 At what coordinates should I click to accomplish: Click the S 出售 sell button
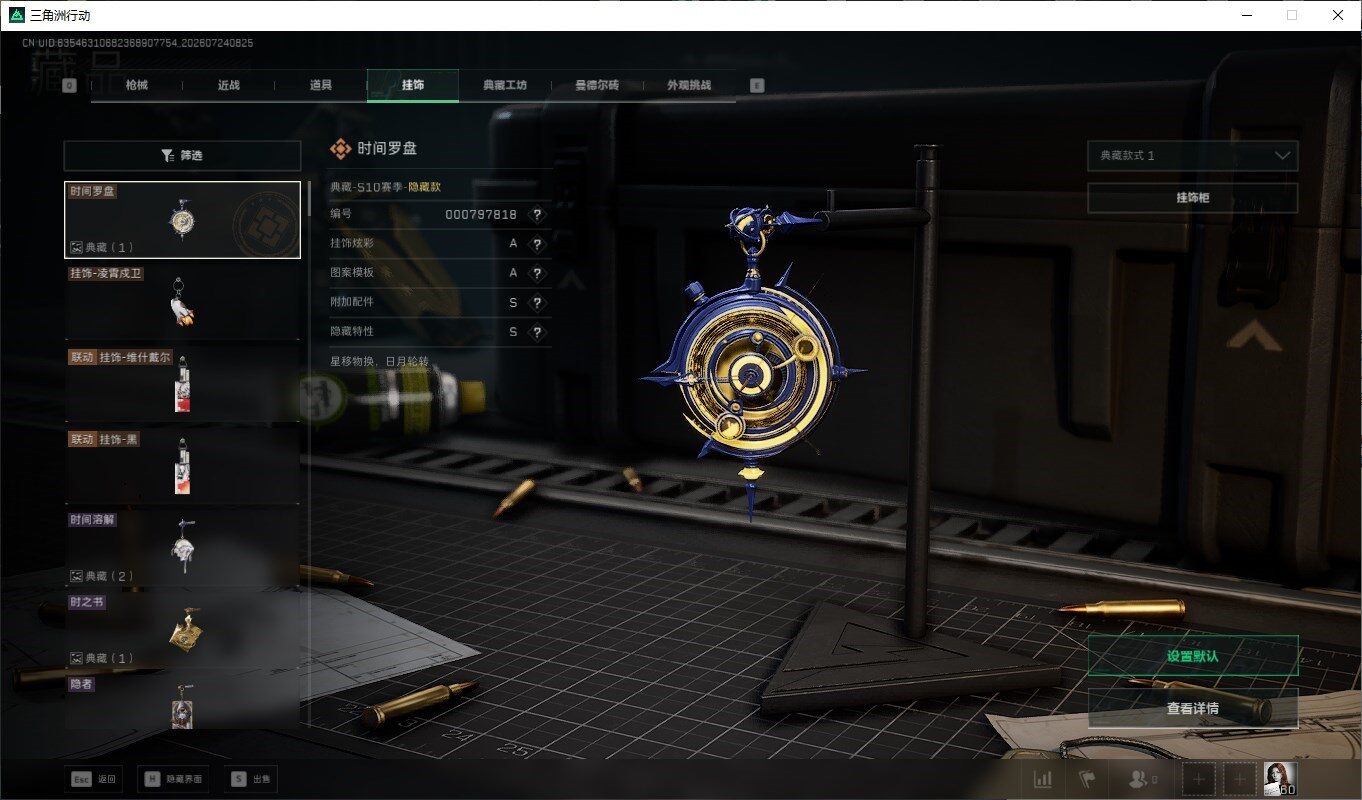coord(251,778)
